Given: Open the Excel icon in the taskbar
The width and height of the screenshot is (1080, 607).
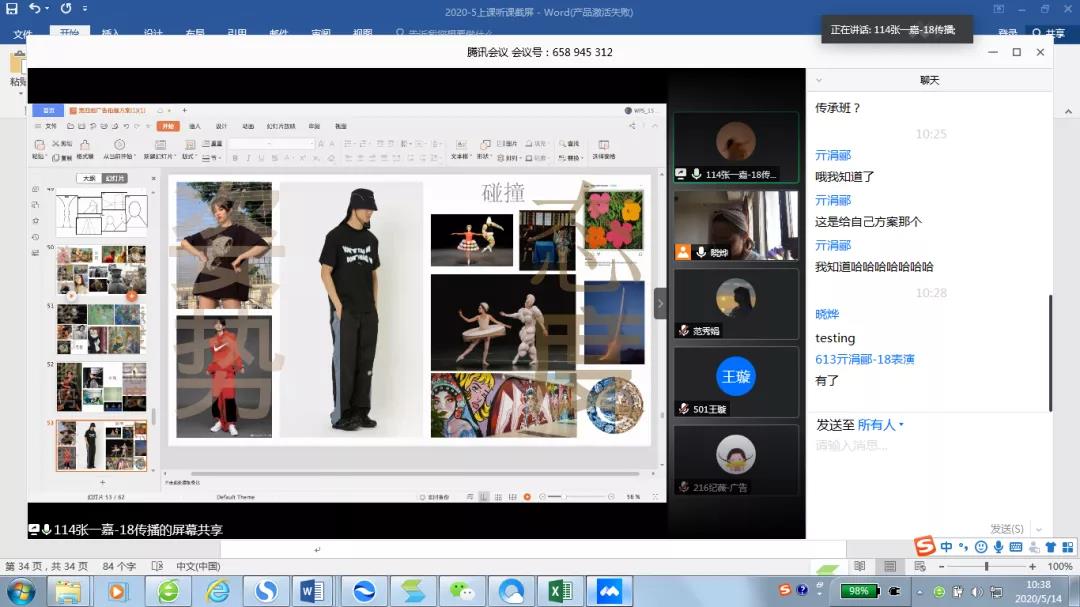Looking at the screenshot, I should [560, 591].
